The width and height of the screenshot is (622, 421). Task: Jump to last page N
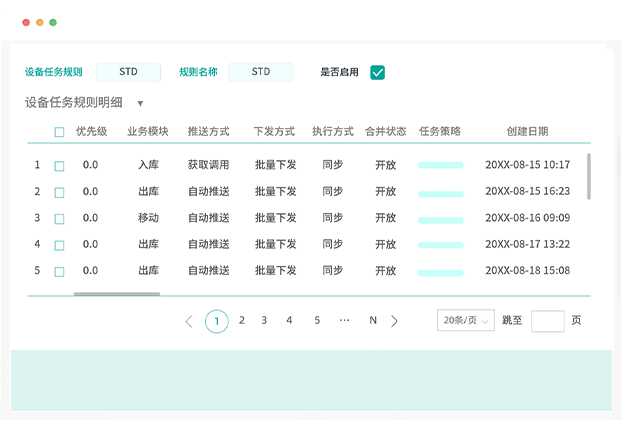[x=373, y=320]
